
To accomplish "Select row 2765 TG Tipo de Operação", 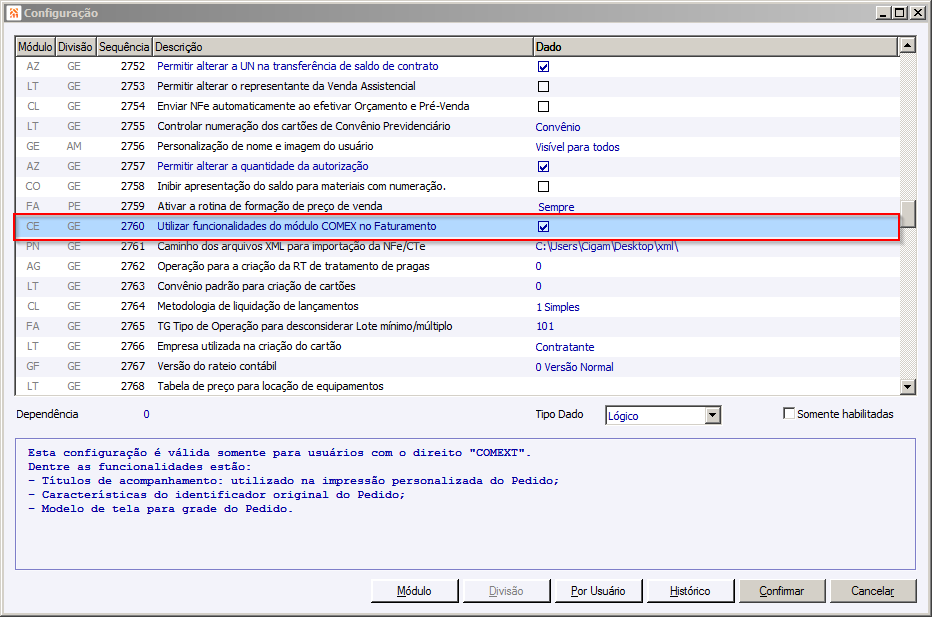I will [457, 326].
